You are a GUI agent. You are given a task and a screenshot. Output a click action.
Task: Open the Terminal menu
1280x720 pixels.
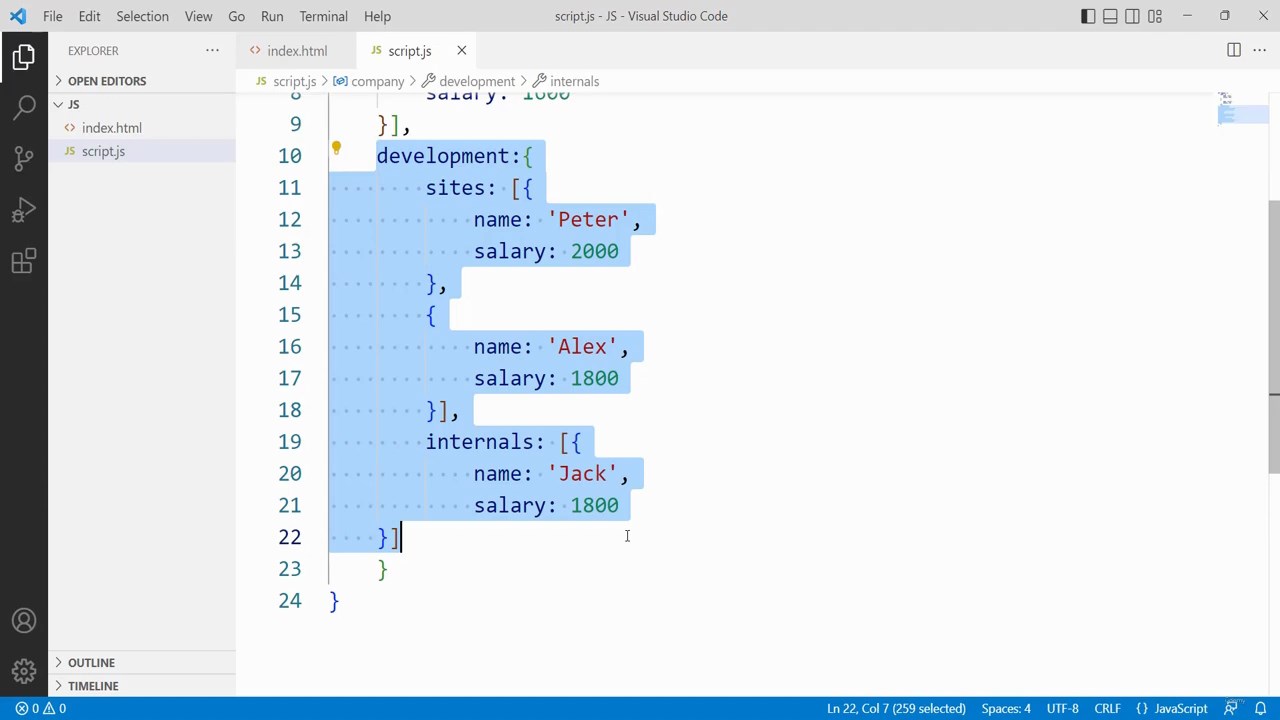(323, 16)
